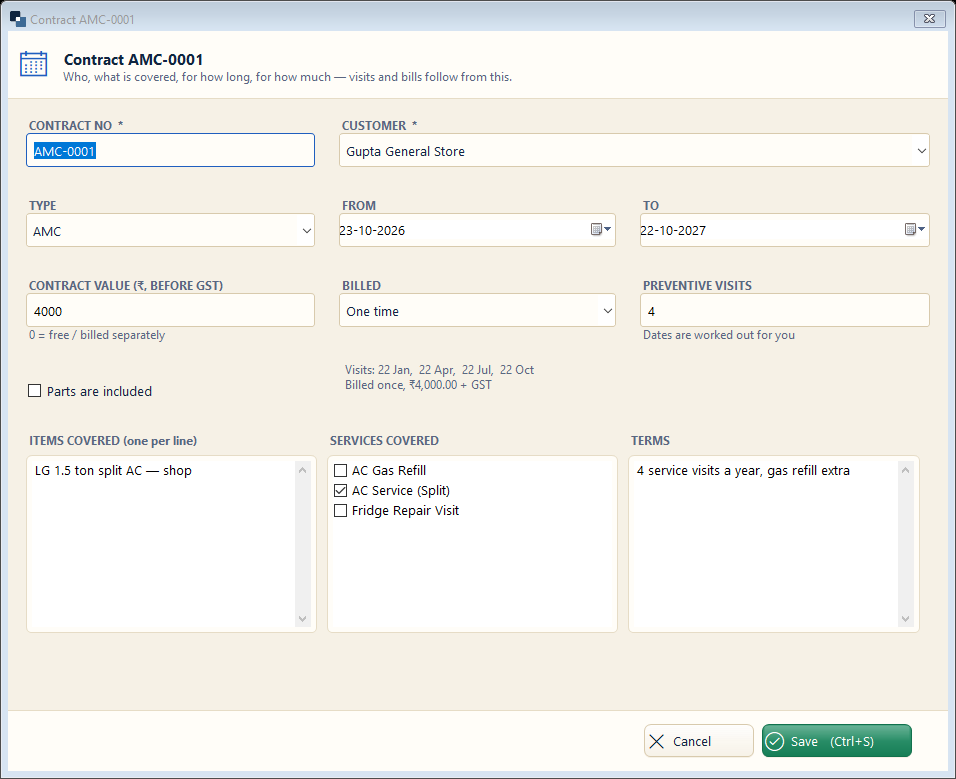Click the Terms scroll down arrow
This screenshot has height=779, width=956.
[x=905, y=619]
